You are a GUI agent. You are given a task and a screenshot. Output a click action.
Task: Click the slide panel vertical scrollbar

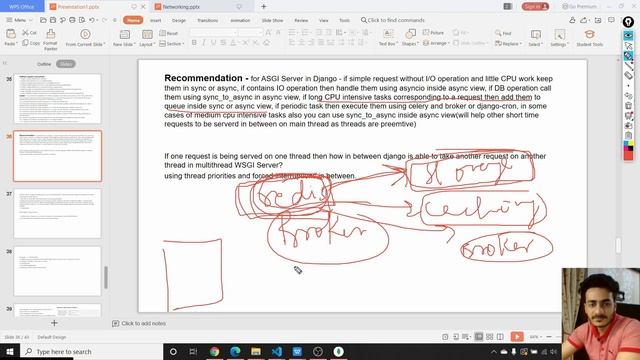tap(106, 278)
